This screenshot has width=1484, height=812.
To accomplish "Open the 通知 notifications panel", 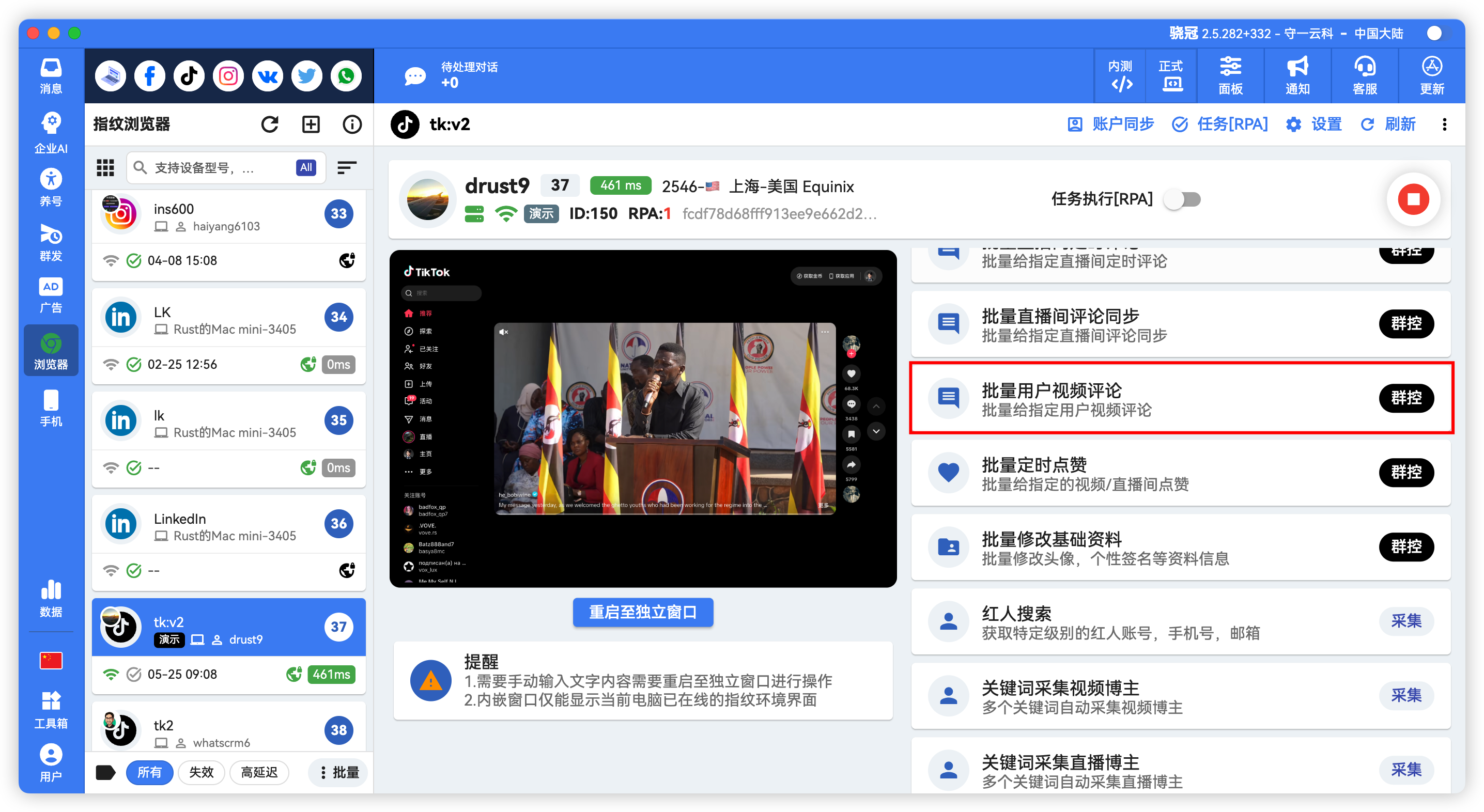I will click(x=1297, y=75).
